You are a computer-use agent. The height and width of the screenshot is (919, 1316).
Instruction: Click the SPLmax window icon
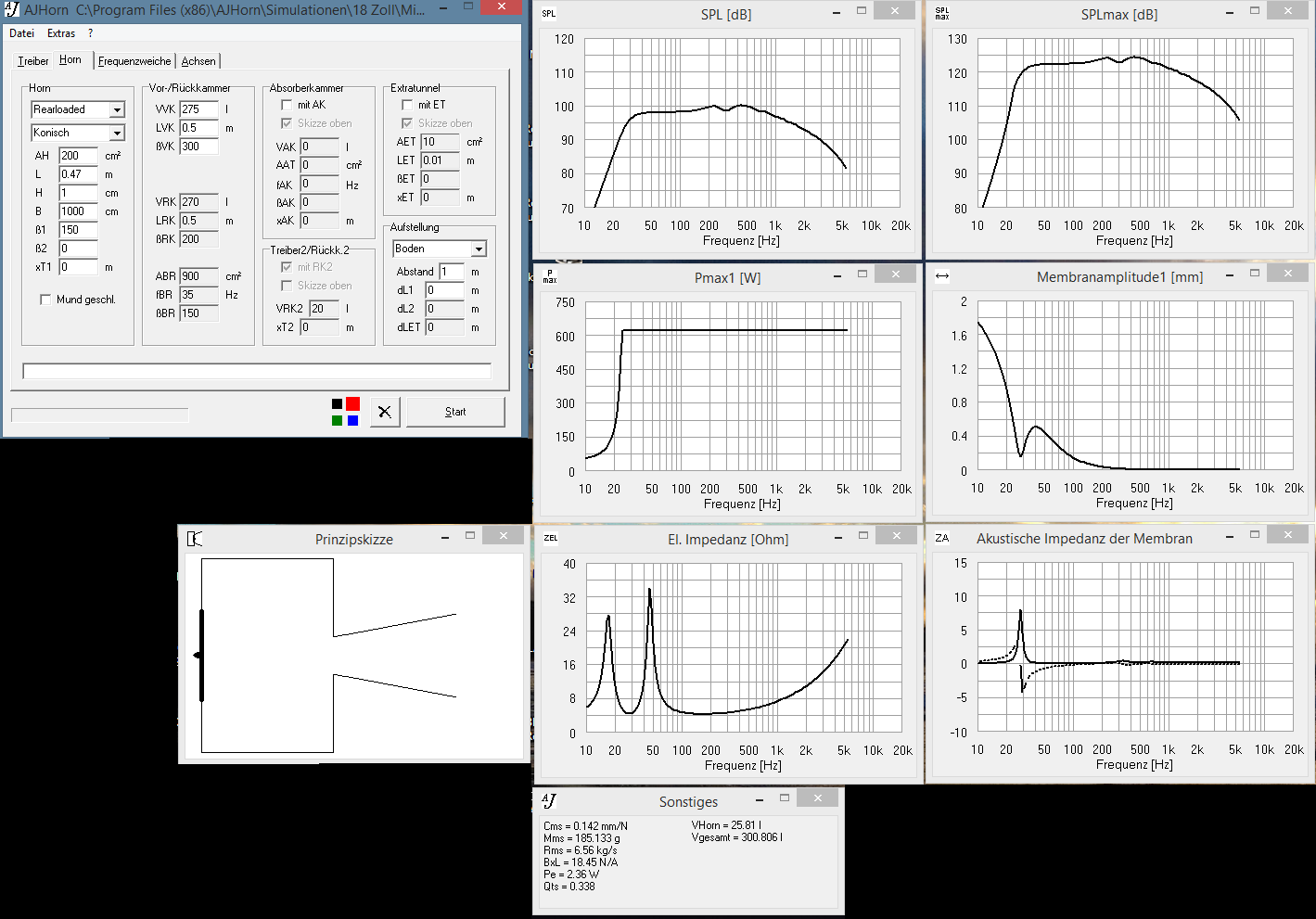pyautogui.click(x=942, y=14)
